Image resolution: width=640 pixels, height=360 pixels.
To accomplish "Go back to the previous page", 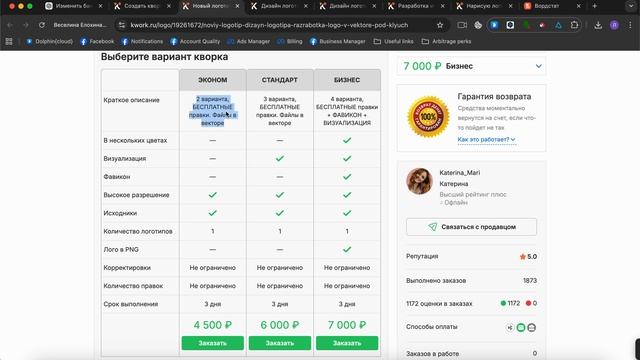I will 10,25.
